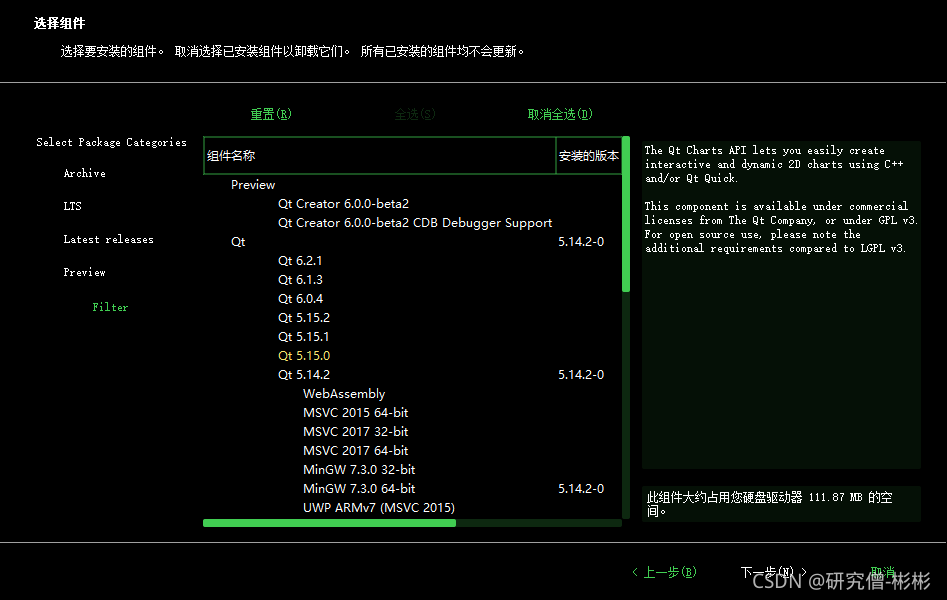Click the 取消 cancel button

[882, 572]
